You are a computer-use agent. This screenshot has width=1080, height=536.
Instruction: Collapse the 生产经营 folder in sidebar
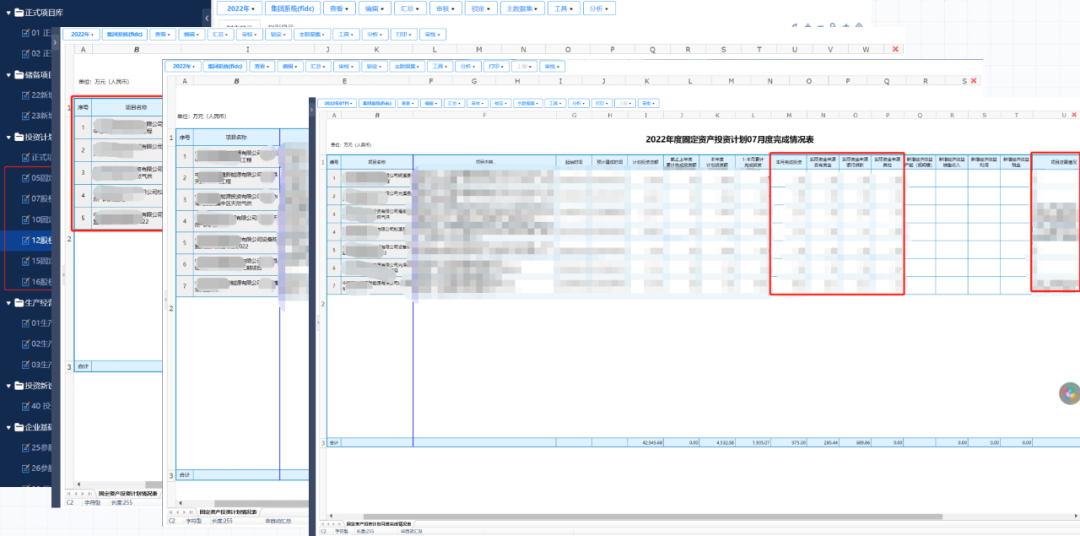click(x=9, y=303)
